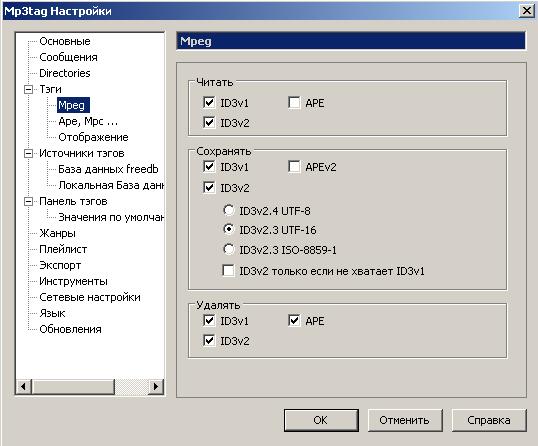Select Панель тэгов tree item
The width and height of the screenshot is (538, 446).
(x=73, y=201)
